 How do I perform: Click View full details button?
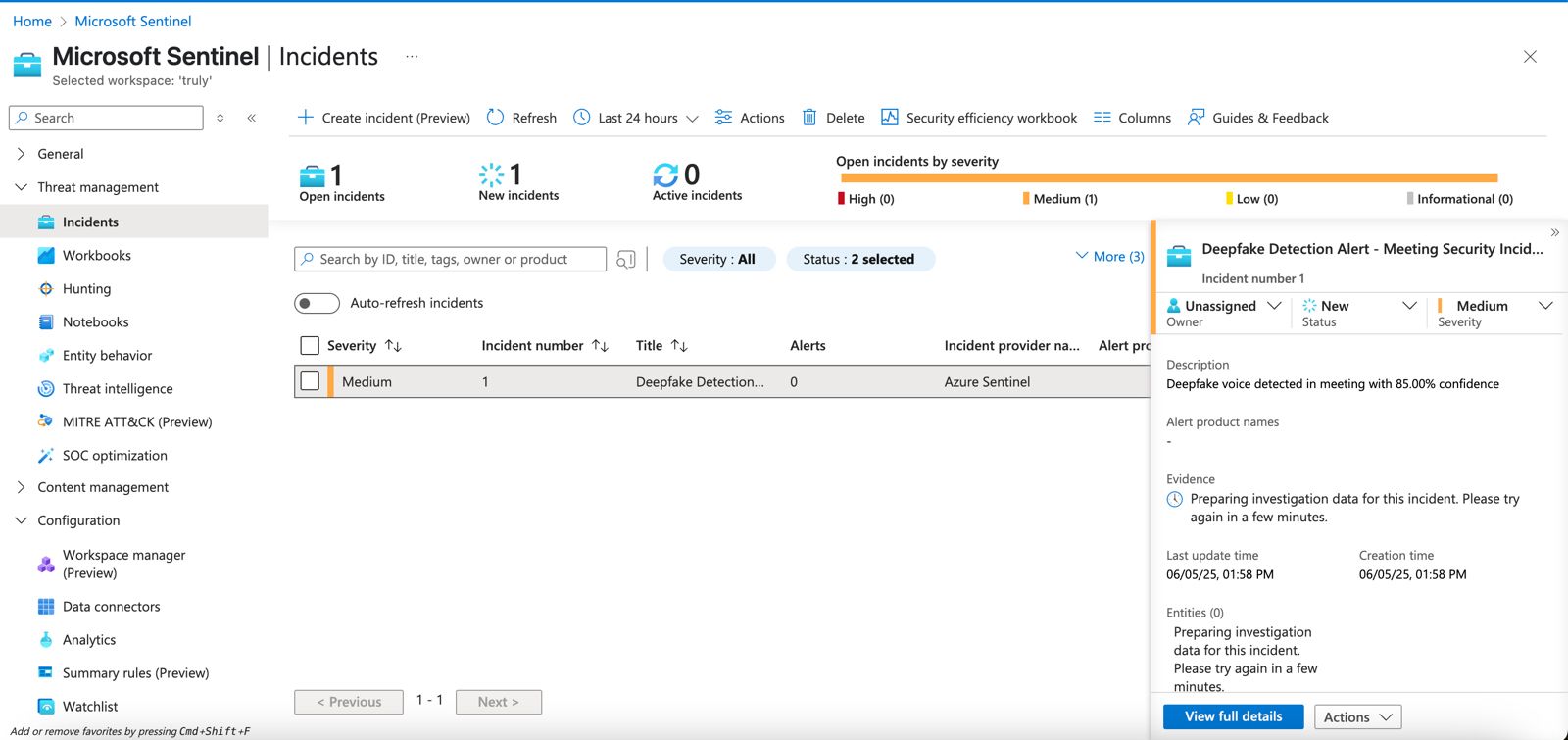1234,716
